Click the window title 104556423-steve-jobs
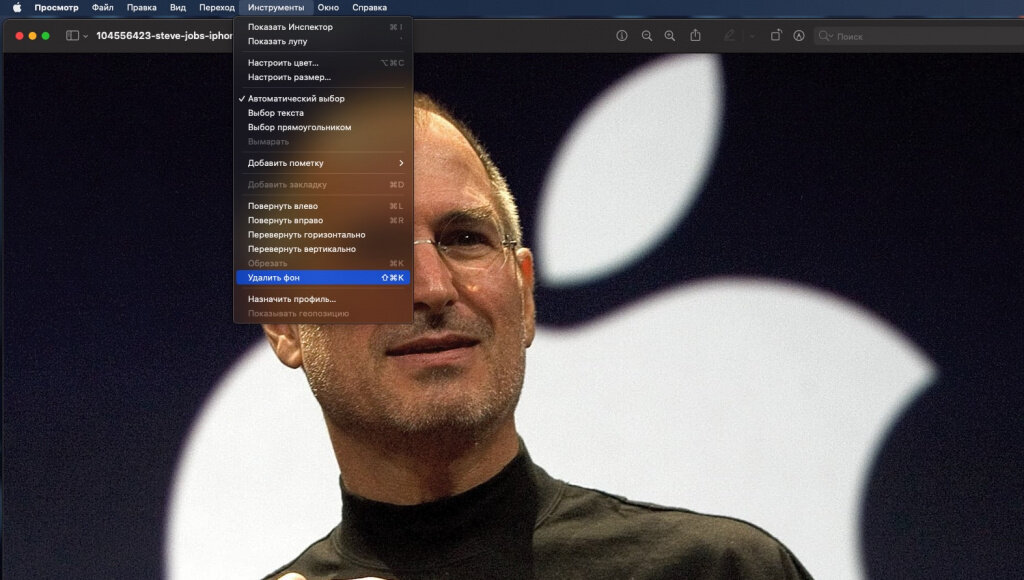Image resolution: width=1024 pixels, height=580 pixels. point(164,36)
